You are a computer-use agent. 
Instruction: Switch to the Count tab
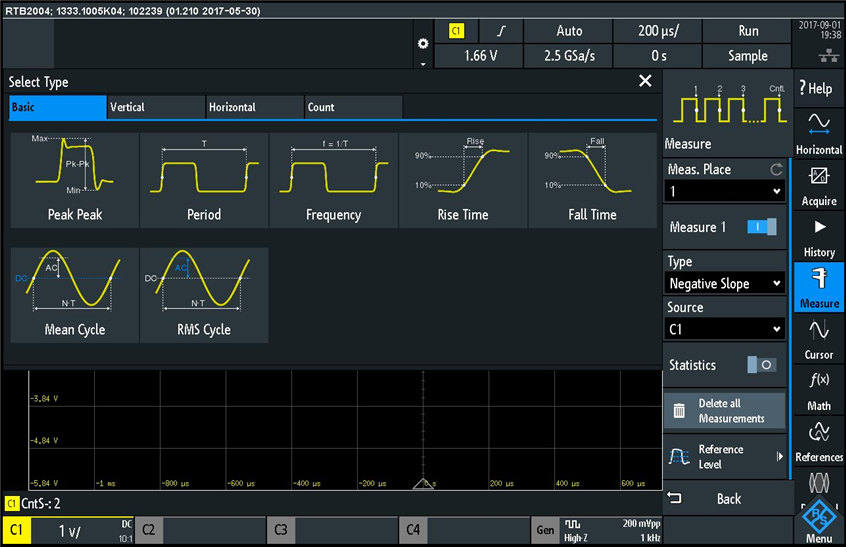[x=352, y=107]
